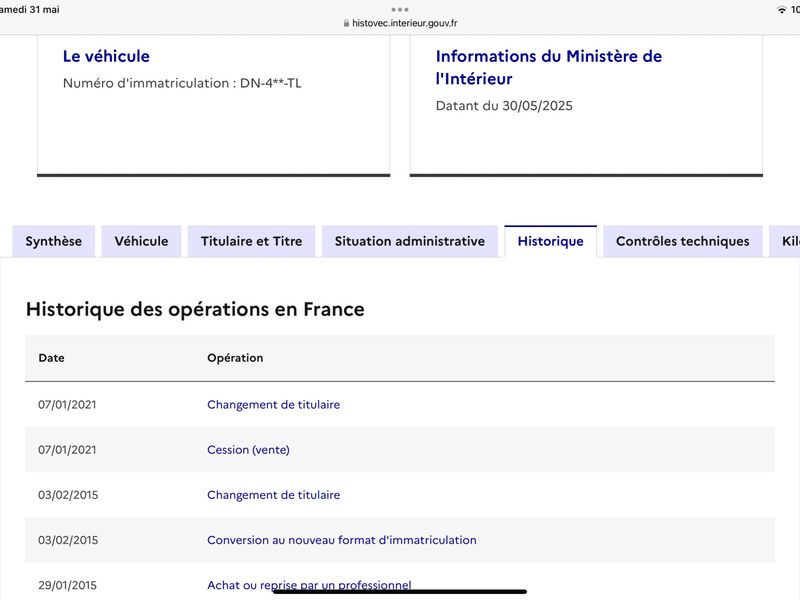Viewport: 800px width, 600px height.
Task: Open Conversion au nouveau format d'immatriculation
Action: pos(342,540)
